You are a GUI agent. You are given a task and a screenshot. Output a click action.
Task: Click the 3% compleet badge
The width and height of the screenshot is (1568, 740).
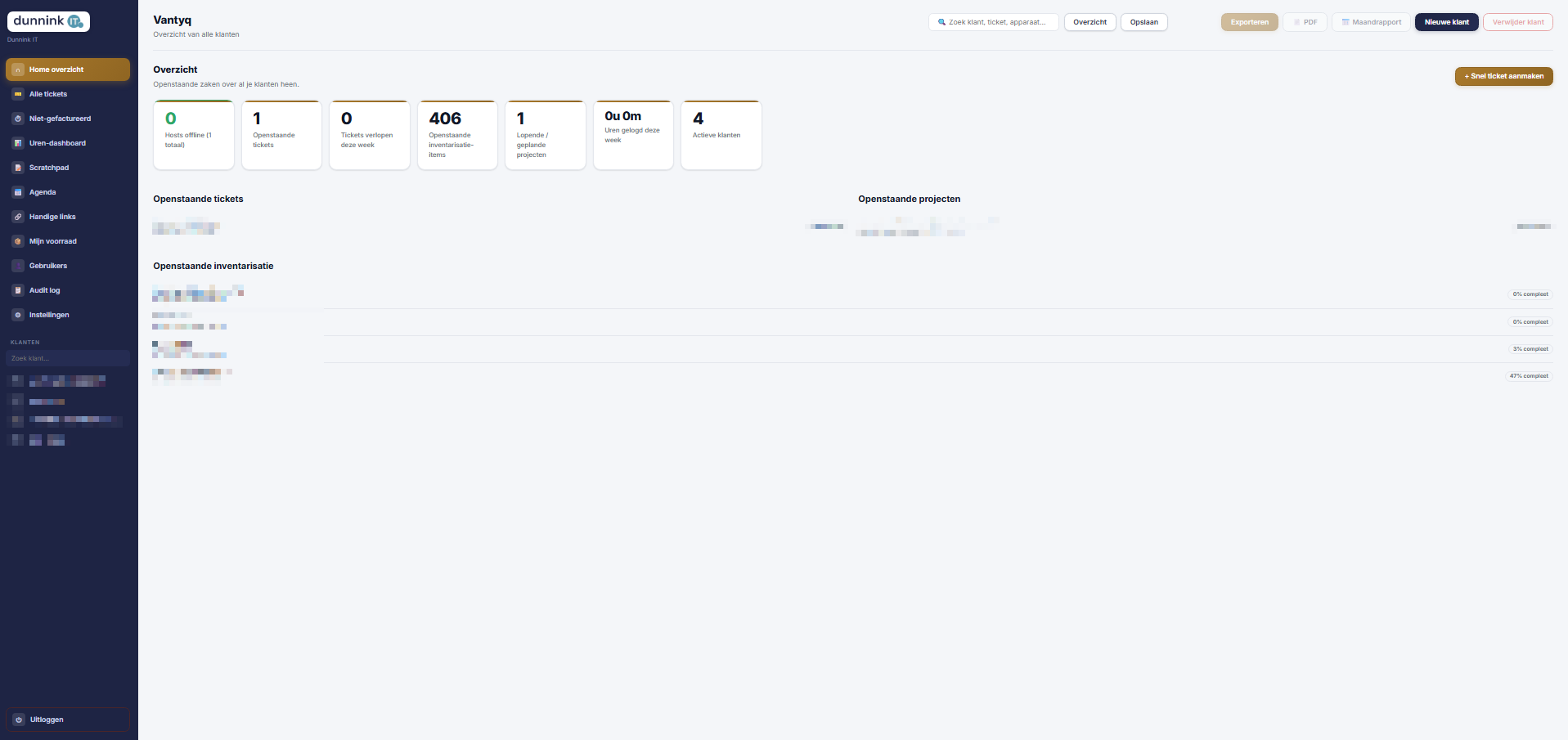[x=1530, y=349]
